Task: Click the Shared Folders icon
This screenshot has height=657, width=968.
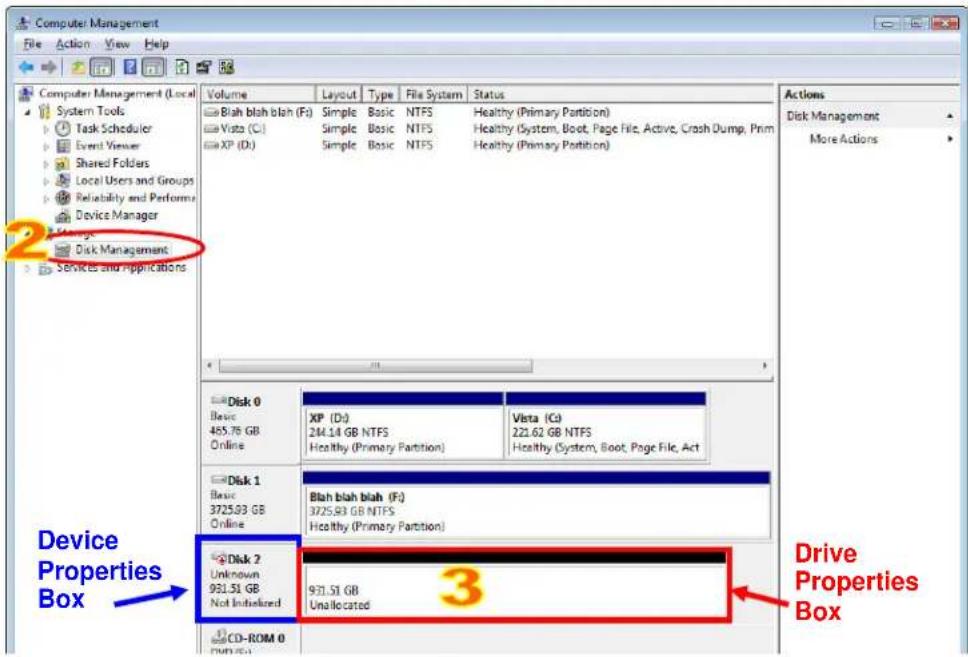Action: (x=62, y=164)
